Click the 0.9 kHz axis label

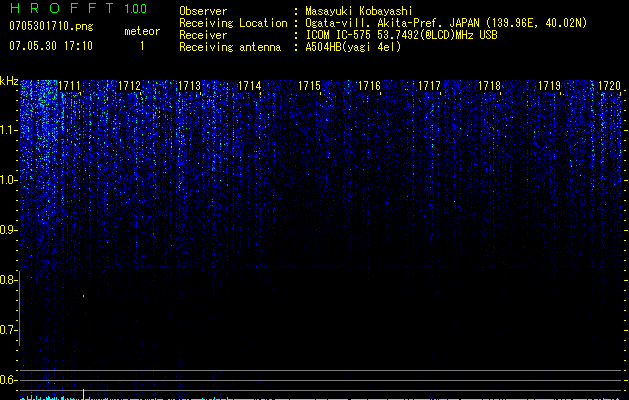8,230
